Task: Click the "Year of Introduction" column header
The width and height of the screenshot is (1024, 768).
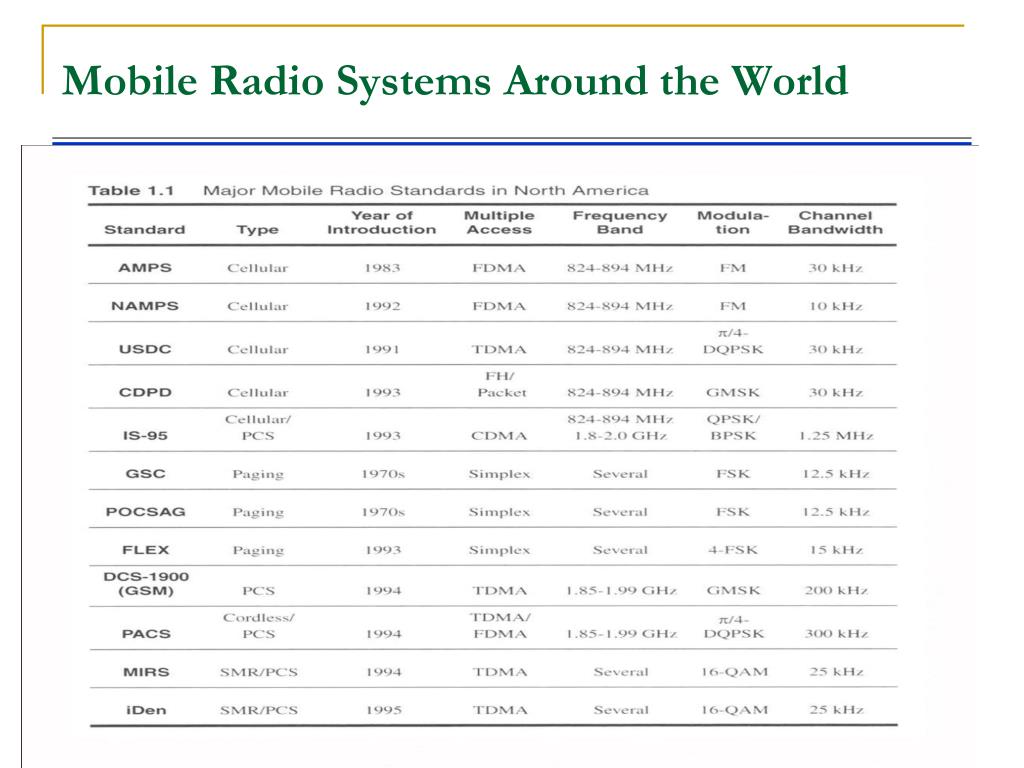Action: 381,223
